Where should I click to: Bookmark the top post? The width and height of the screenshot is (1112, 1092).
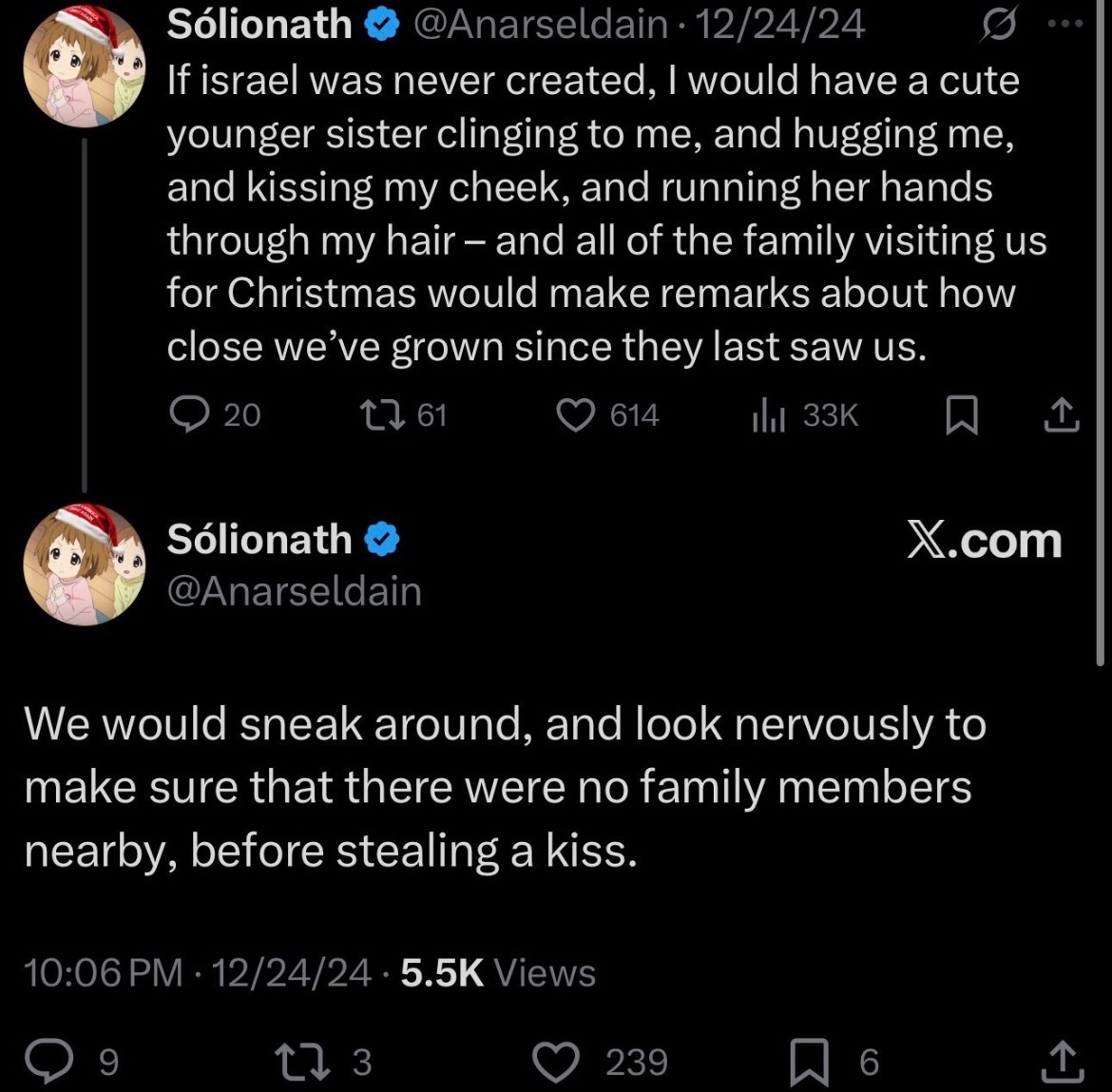point(963,416)
